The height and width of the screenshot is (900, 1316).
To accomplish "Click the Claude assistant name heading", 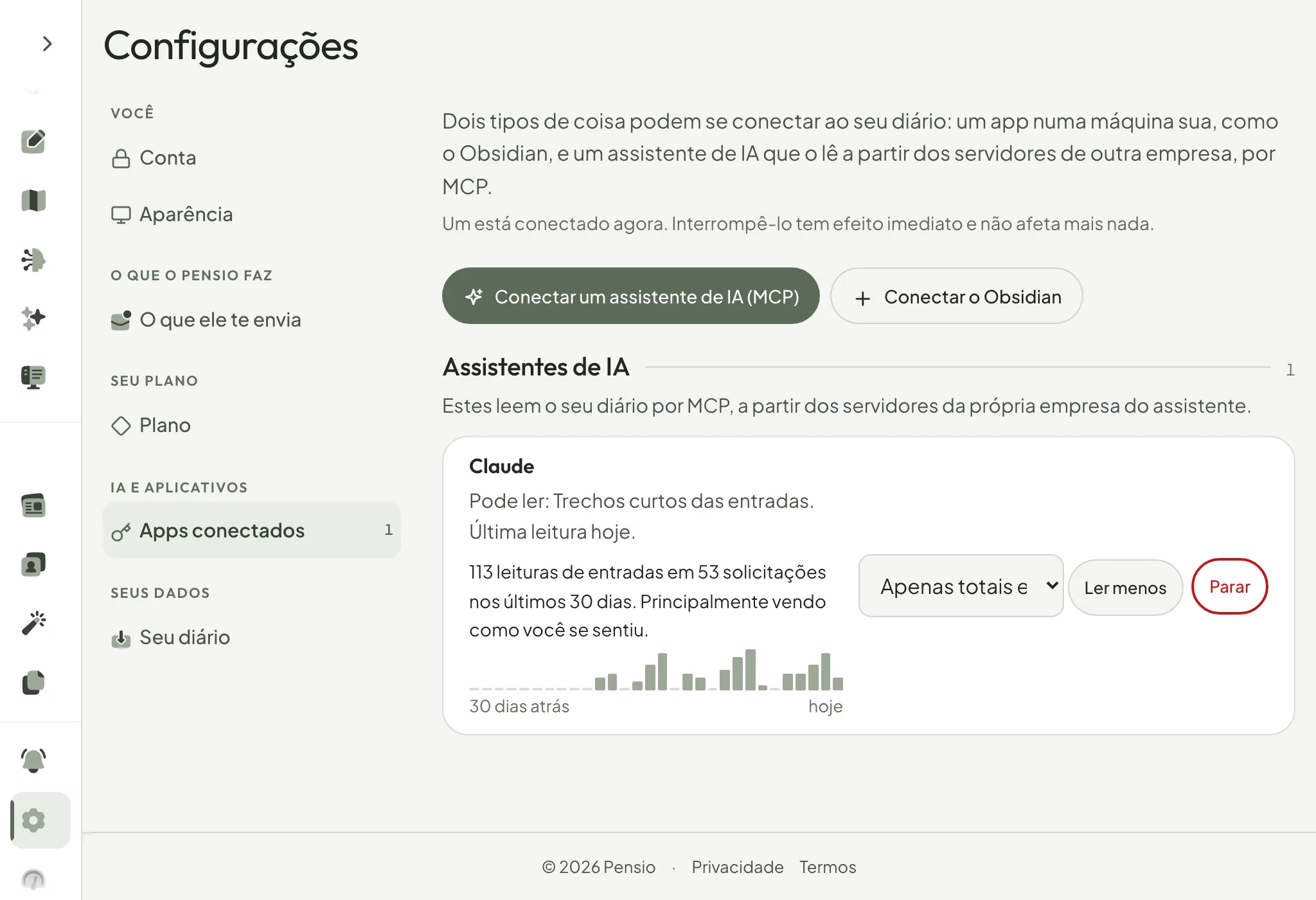I will [x=501, y=467].
